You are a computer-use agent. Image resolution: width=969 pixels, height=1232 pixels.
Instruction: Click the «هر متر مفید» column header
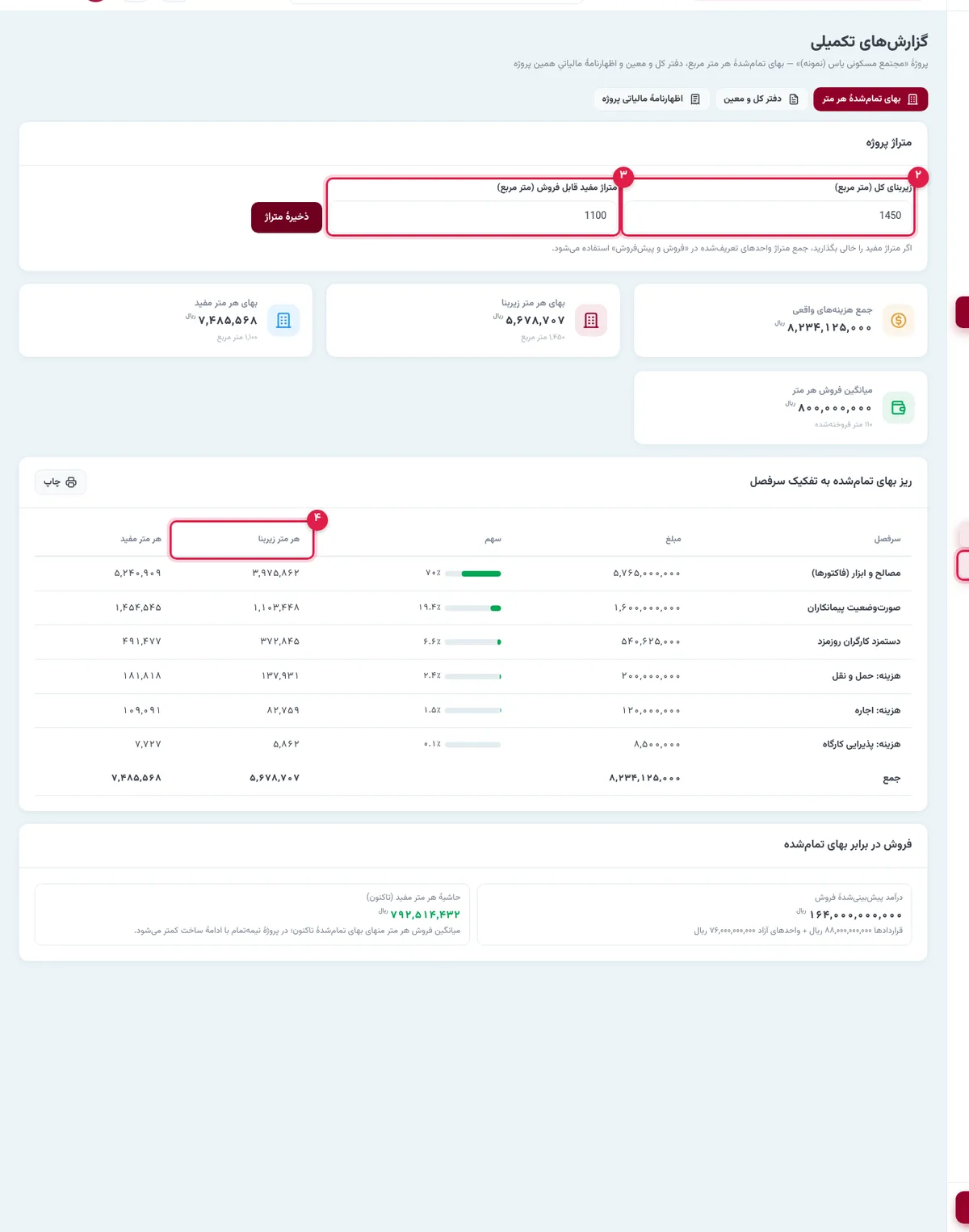(141, 539)
